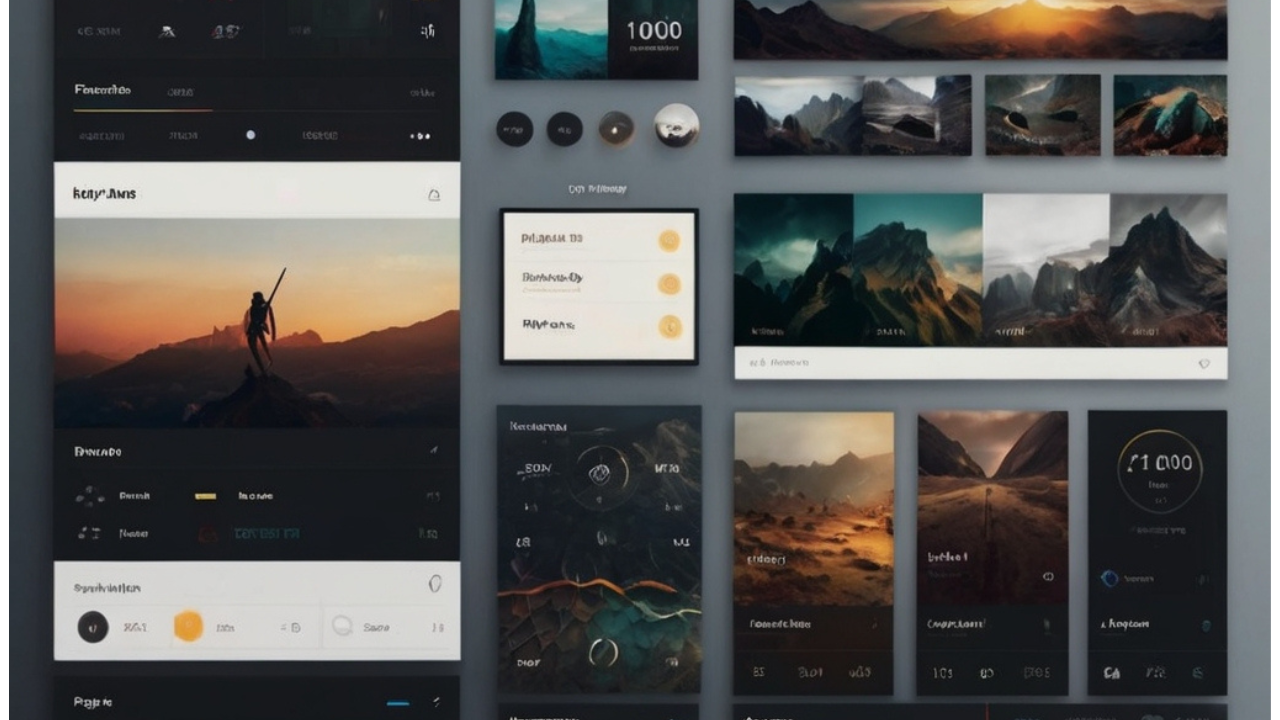Open the dirt road landscape card

992,553
